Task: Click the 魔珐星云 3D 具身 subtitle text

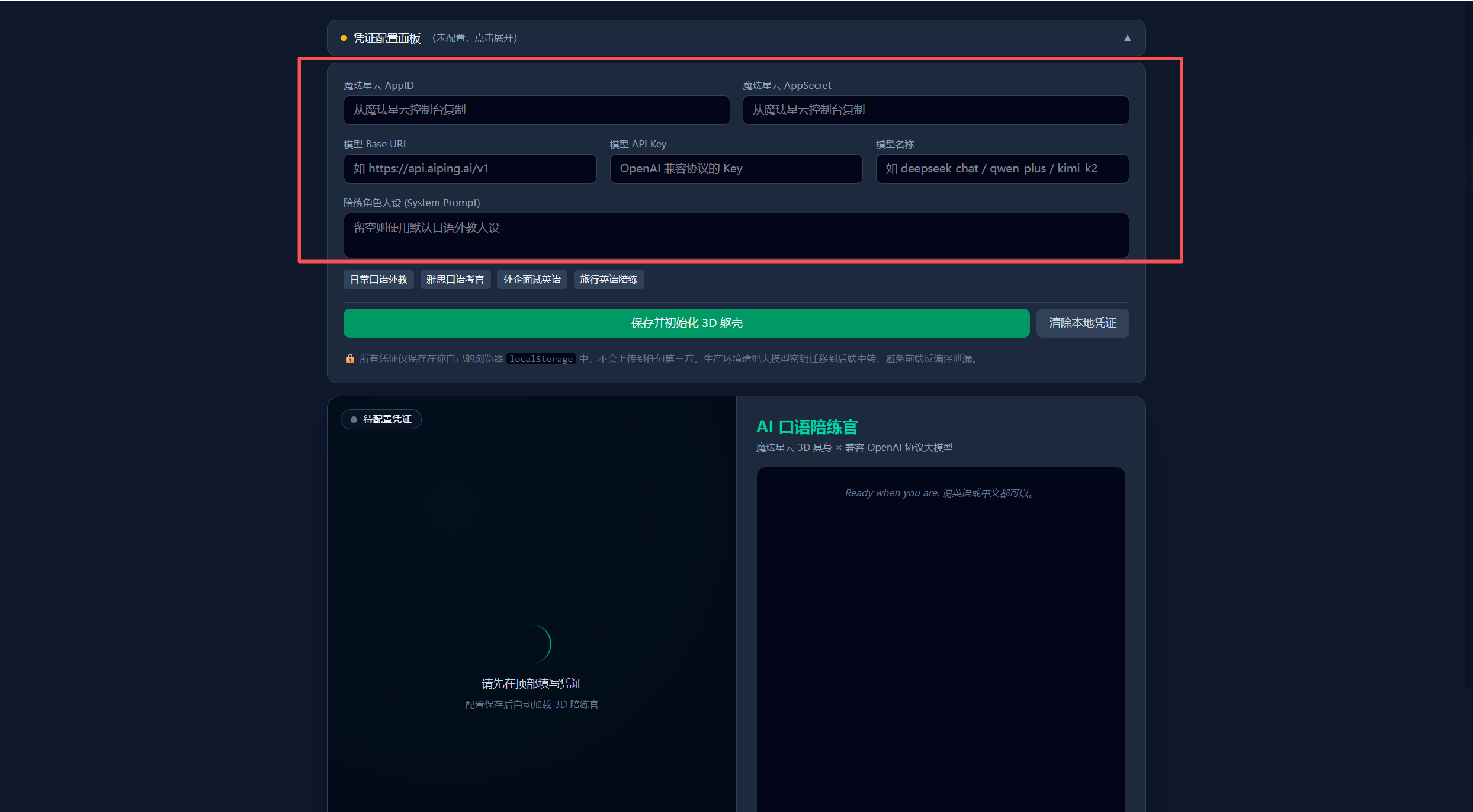Action: [x=854, y=448]
